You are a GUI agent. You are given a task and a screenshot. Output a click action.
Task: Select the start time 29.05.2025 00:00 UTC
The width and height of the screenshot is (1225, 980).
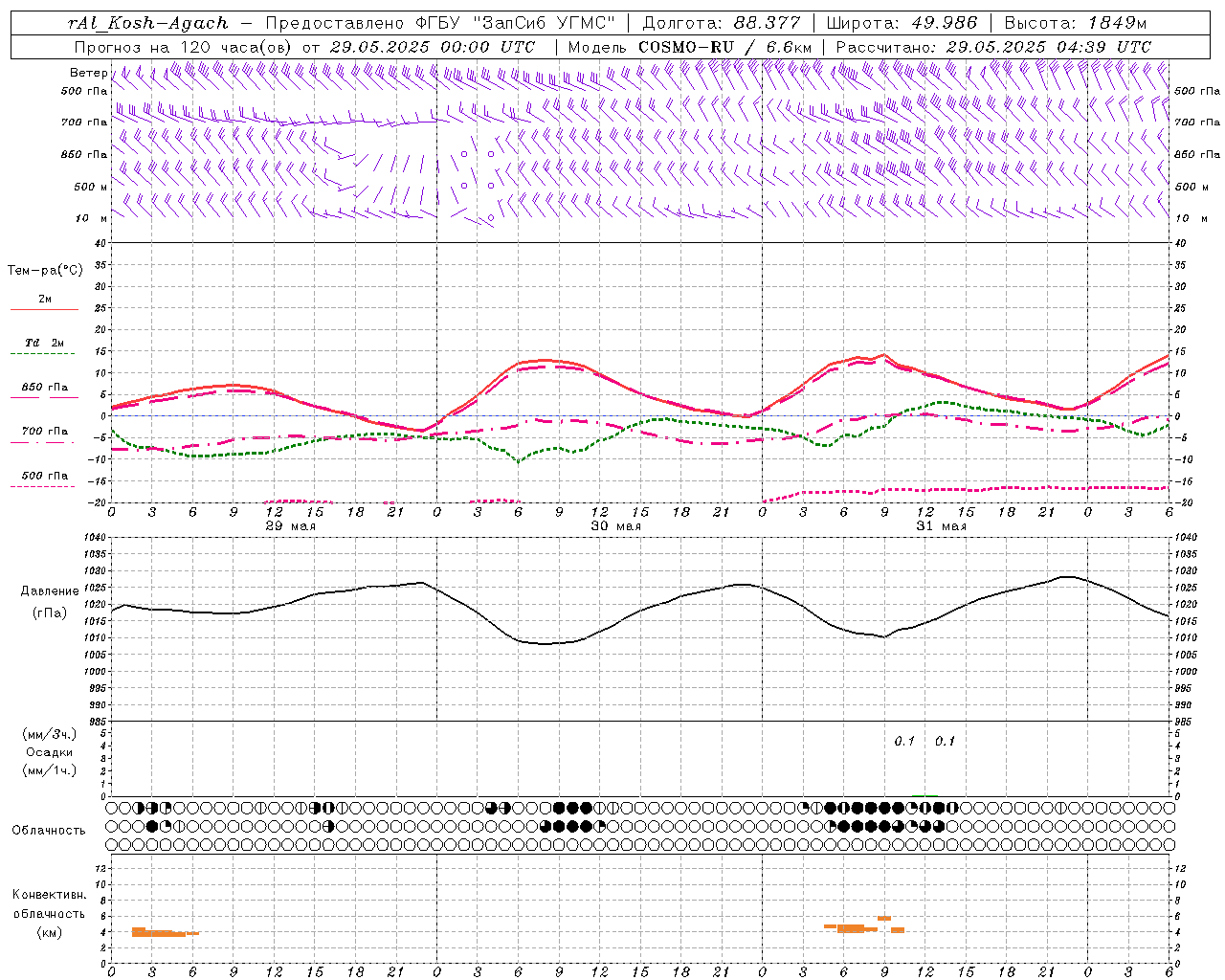coord(433,47)
